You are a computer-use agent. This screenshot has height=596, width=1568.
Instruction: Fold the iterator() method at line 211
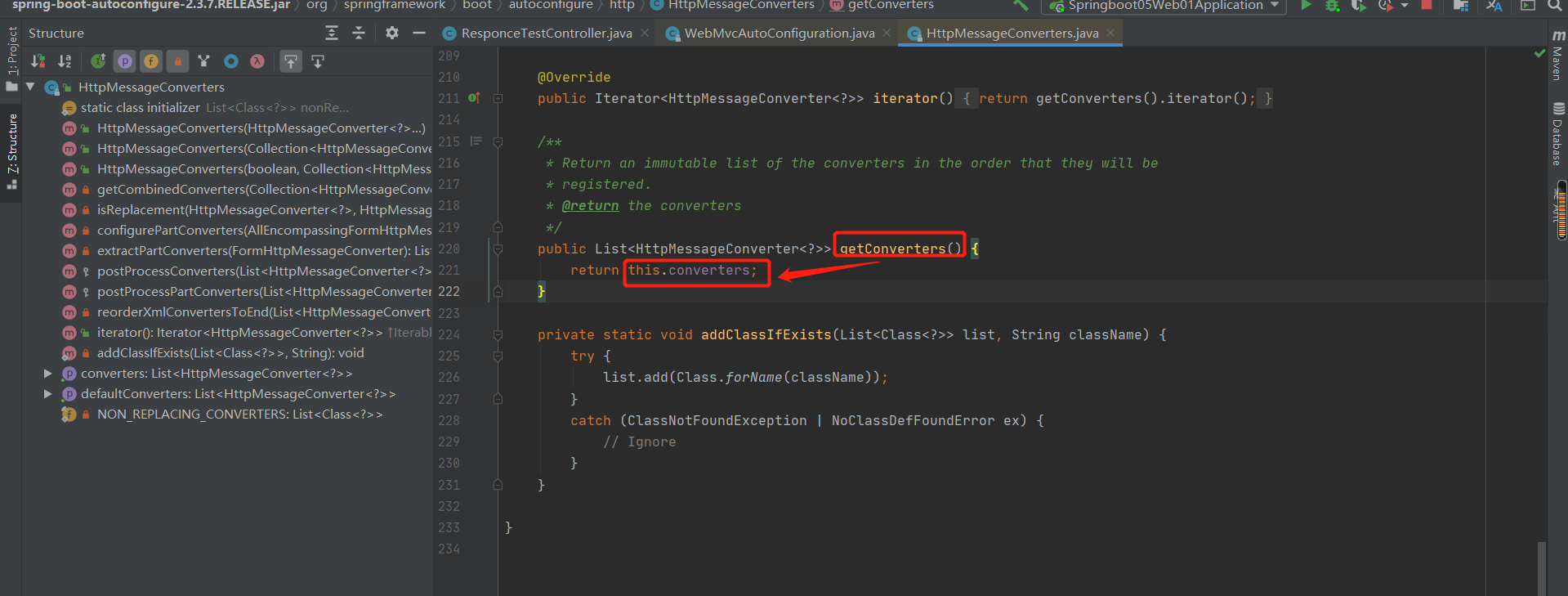point(498,98)
